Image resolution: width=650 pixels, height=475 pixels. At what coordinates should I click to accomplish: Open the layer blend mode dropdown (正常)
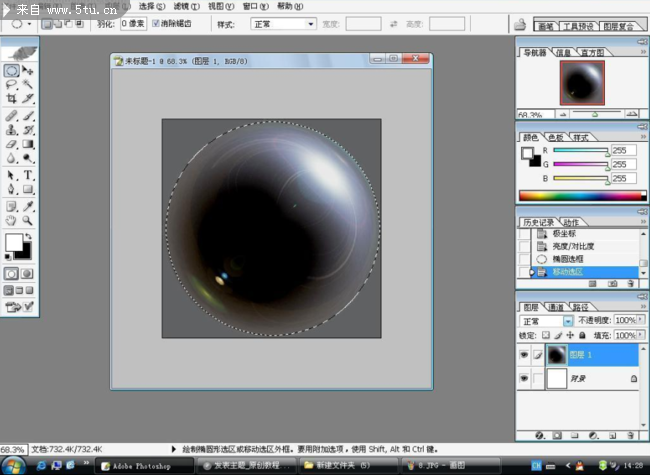pos(546,321)
